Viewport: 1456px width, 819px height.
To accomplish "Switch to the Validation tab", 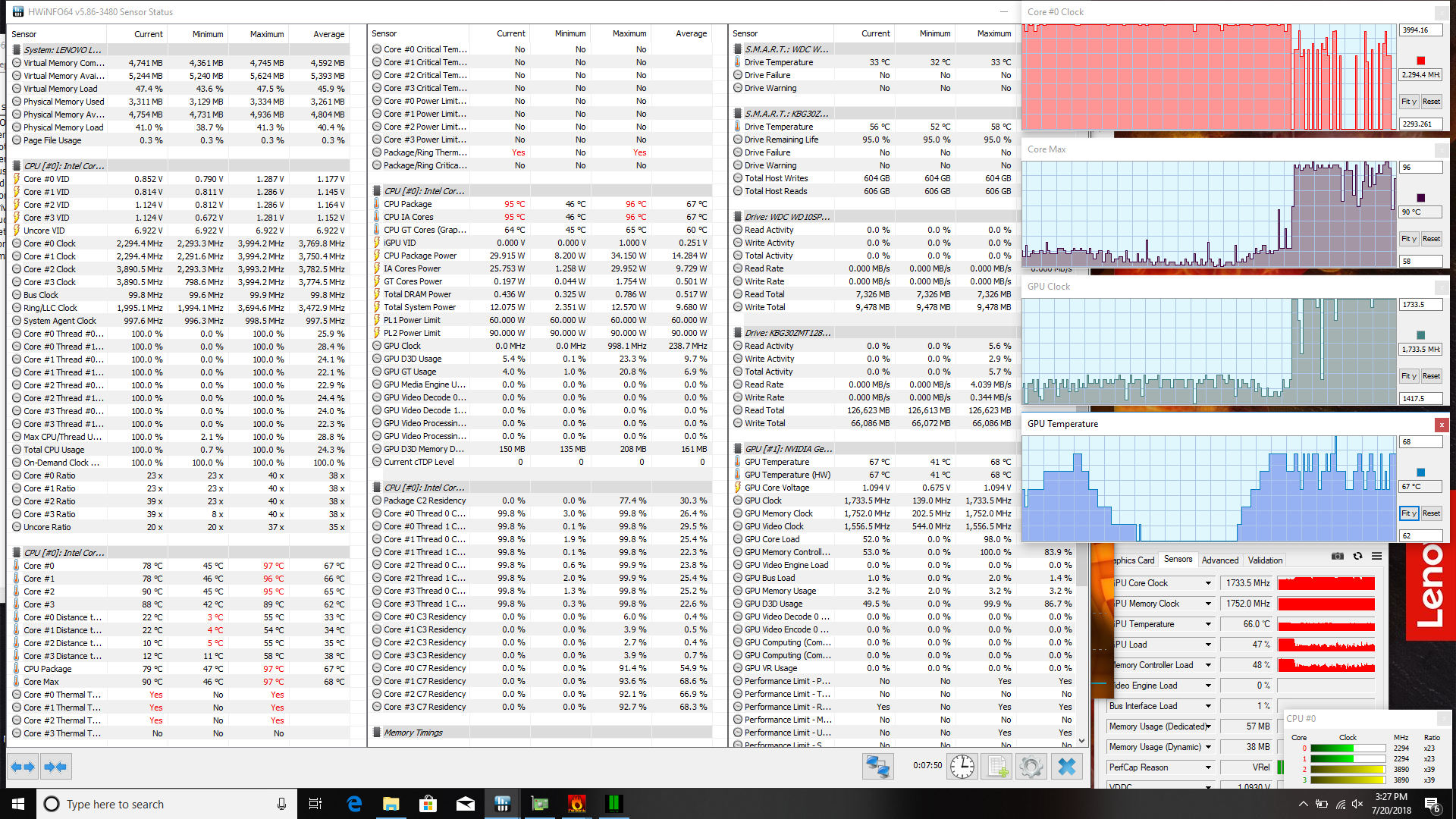I will click(x=1265, y=560).
